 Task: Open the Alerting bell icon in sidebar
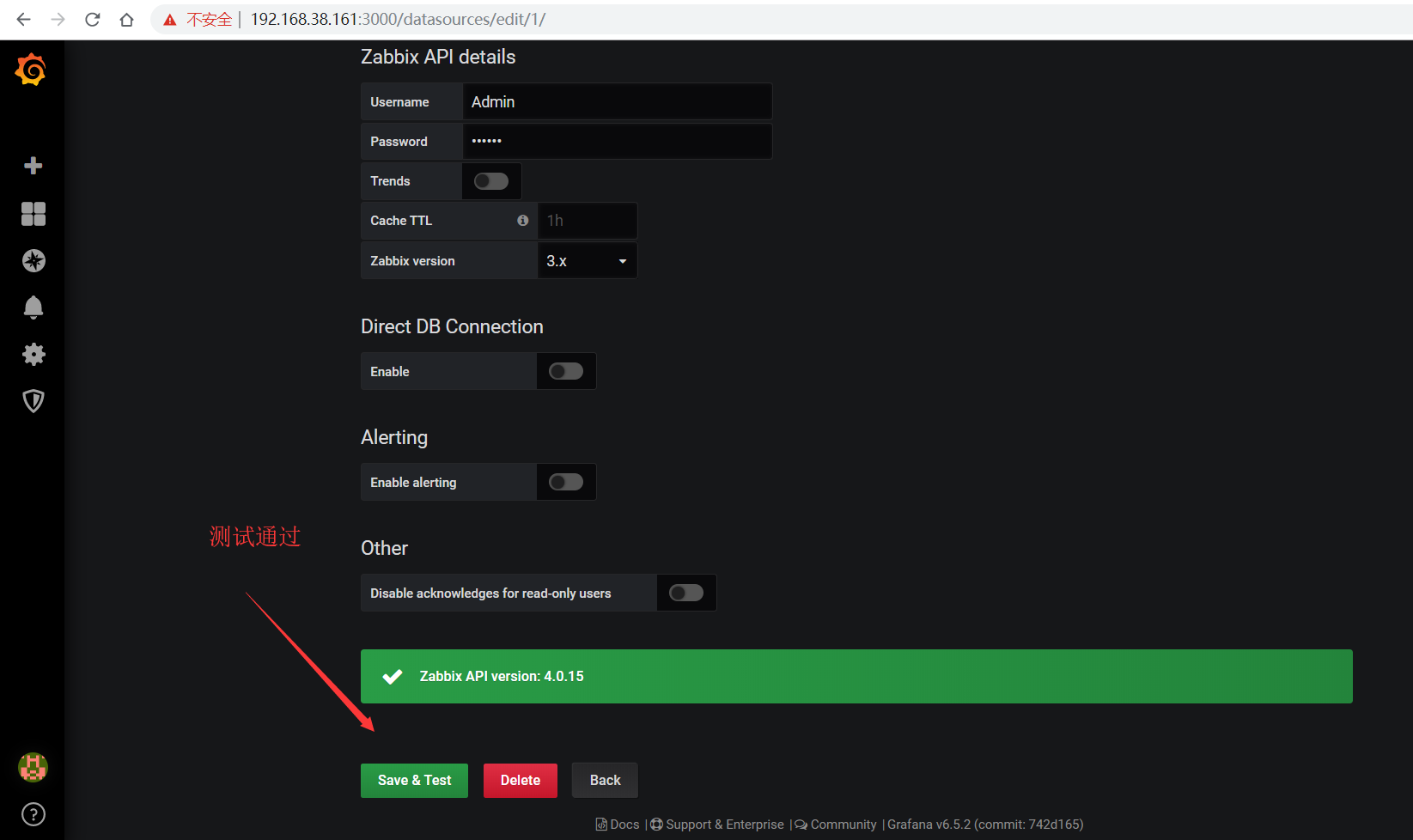(x=33, y=307)
